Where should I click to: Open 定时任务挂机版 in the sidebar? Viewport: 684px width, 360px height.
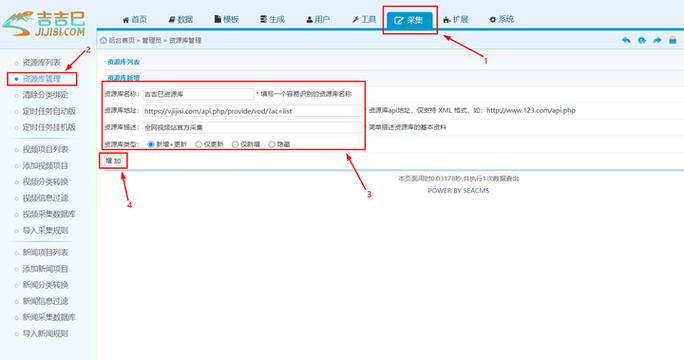[49, 127]
